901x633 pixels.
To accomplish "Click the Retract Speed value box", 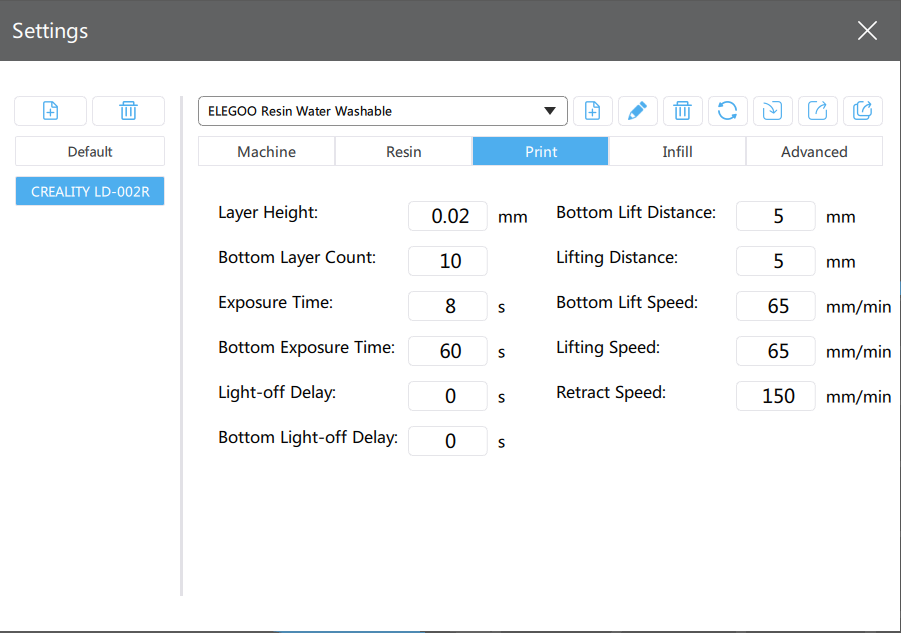I will coord(776,396).
